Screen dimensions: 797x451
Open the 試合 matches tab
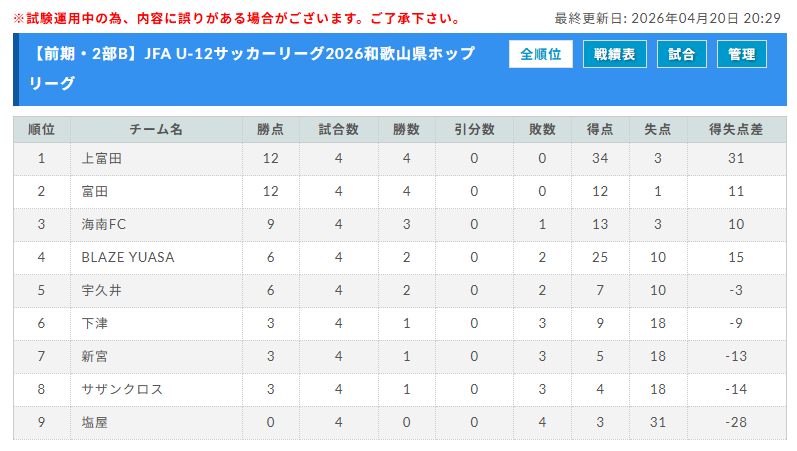(682, 54)
